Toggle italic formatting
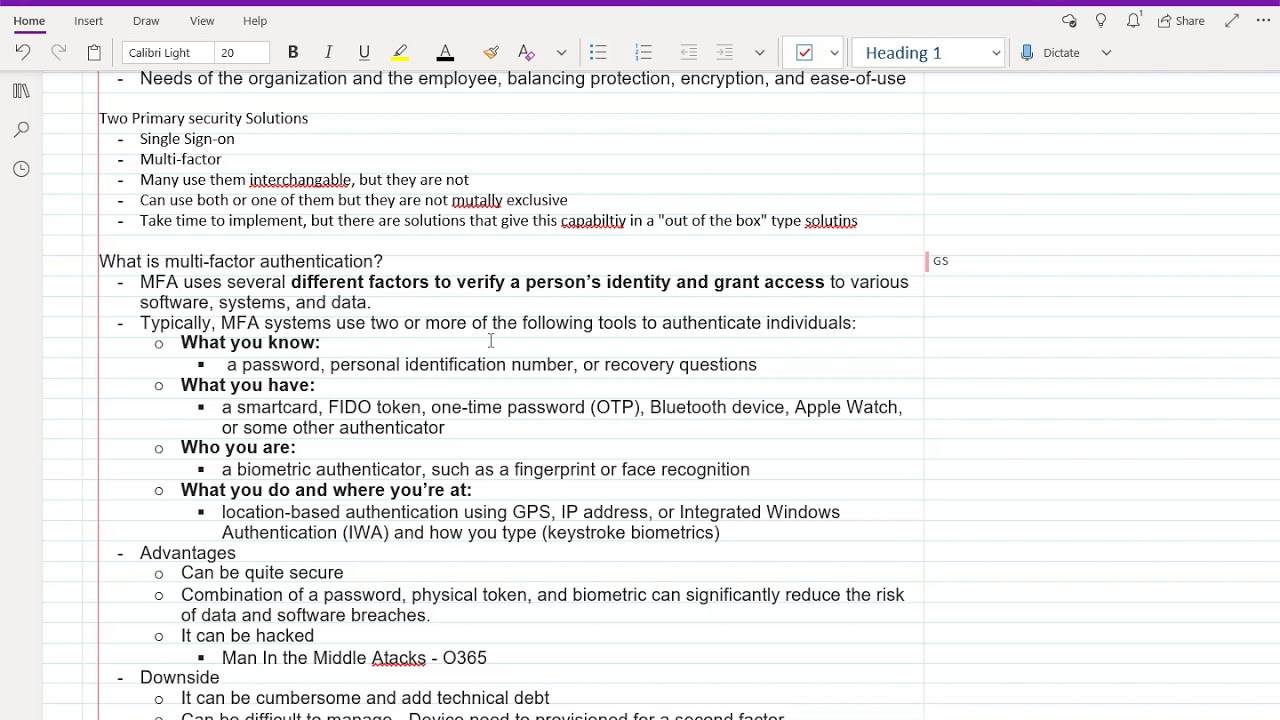This screenshot has width=1280, height=720. pos(328,52)
